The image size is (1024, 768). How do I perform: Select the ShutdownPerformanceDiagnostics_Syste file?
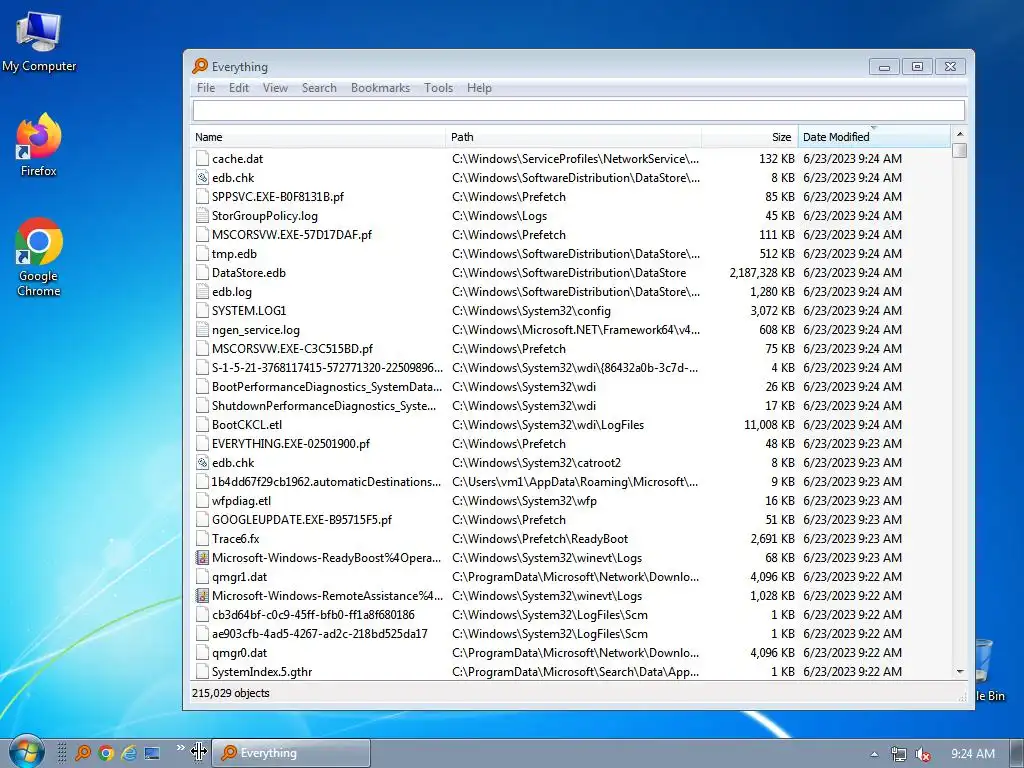click(x=324, y=406)
